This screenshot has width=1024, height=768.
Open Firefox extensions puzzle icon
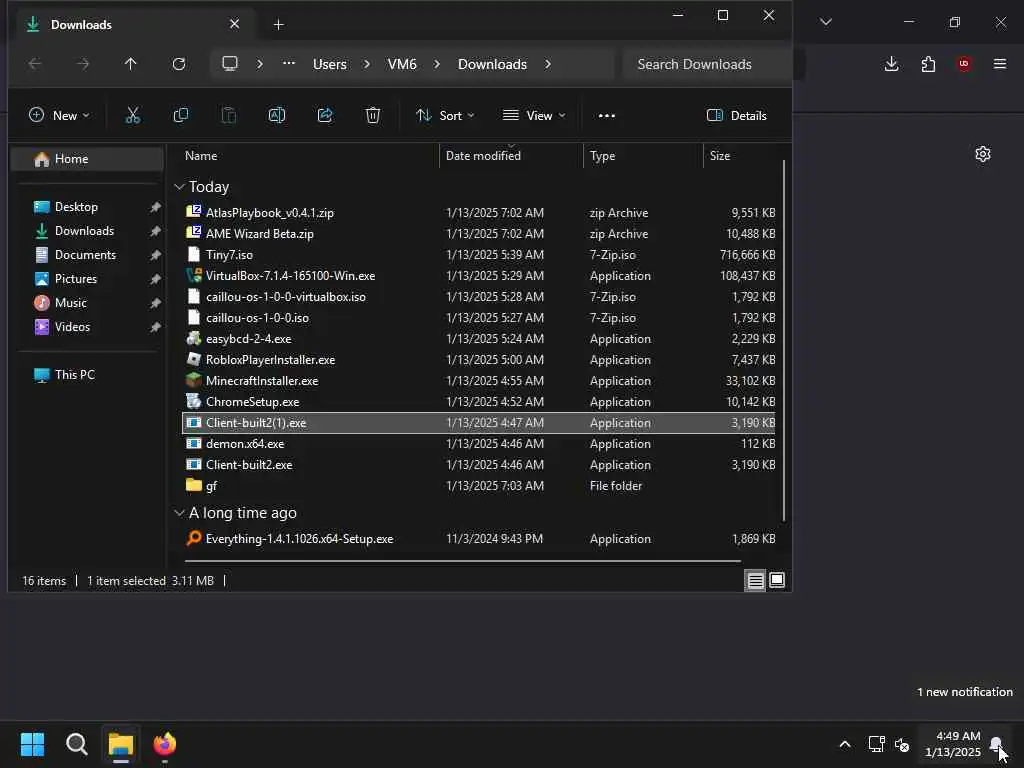(x=928, y=63)
